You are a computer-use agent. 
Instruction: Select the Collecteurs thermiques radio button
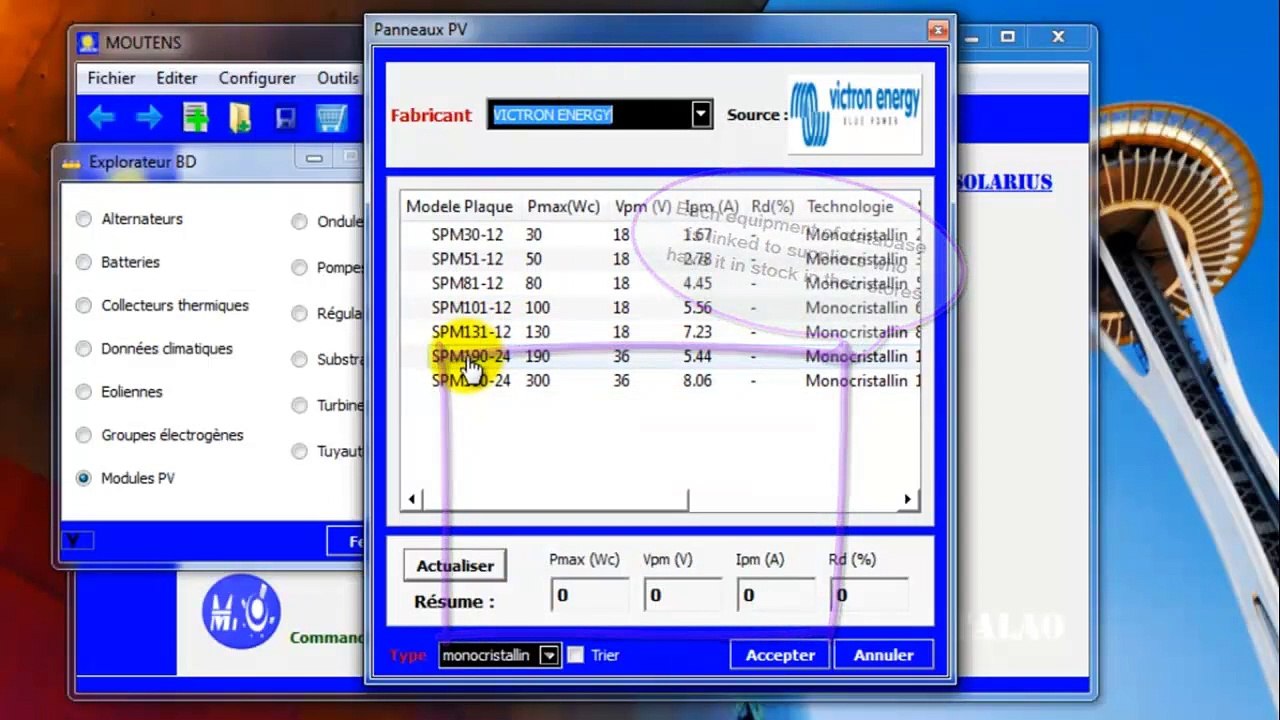[83, 306]
